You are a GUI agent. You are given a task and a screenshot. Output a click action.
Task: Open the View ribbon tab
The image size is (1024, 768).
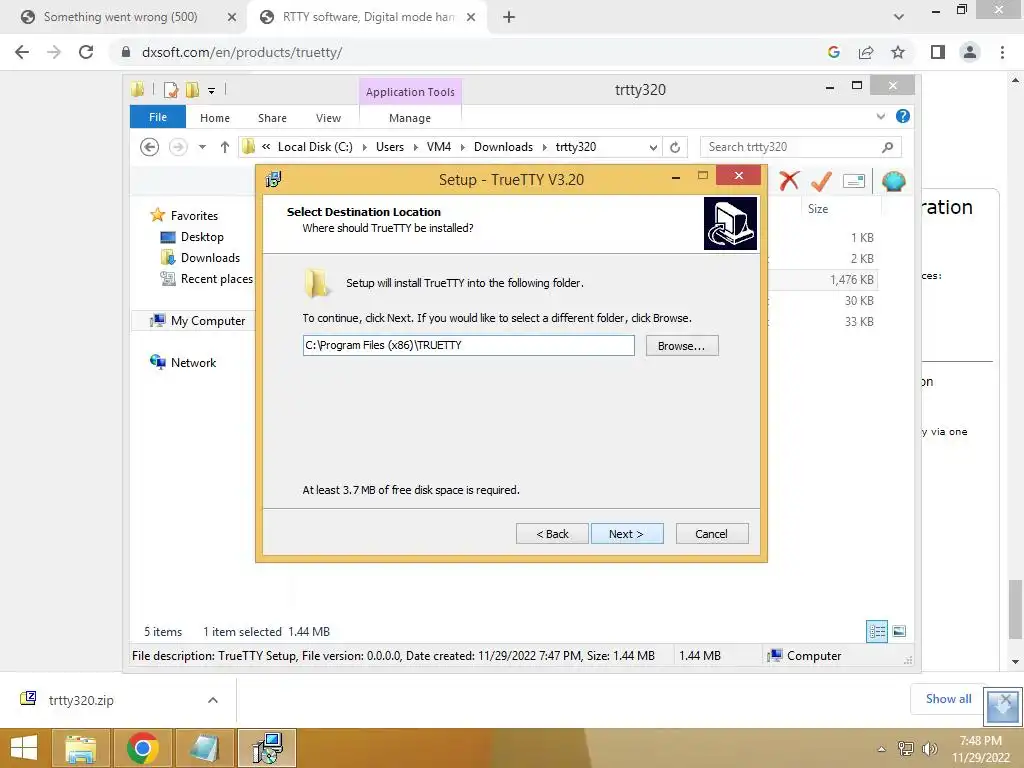(x=328, y=118)
